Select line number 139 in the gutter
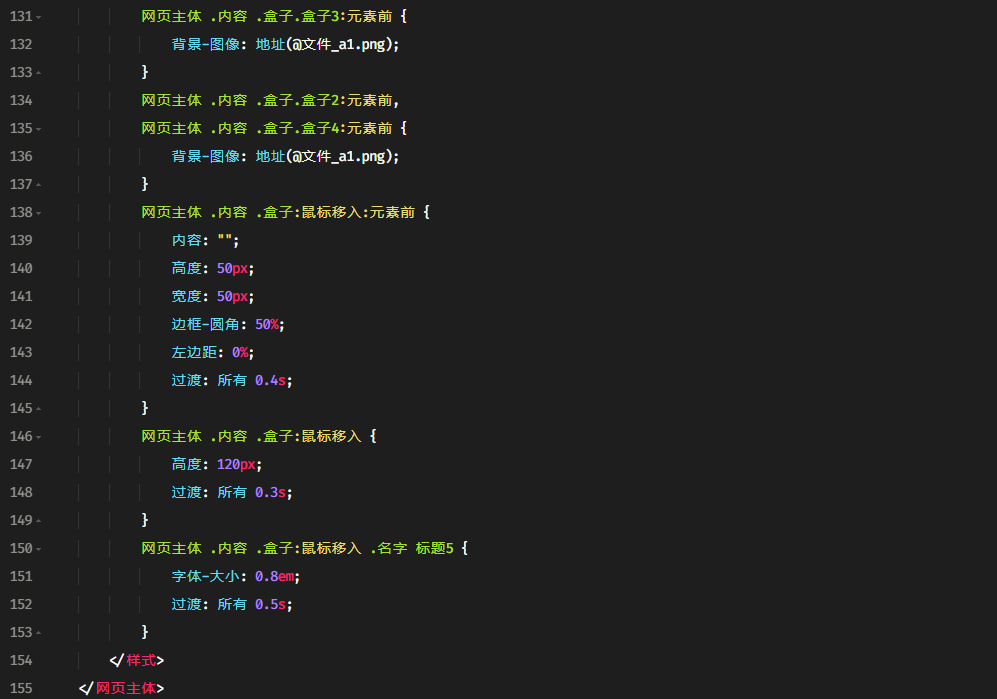The image size is (997, 699). pos(21,240)
